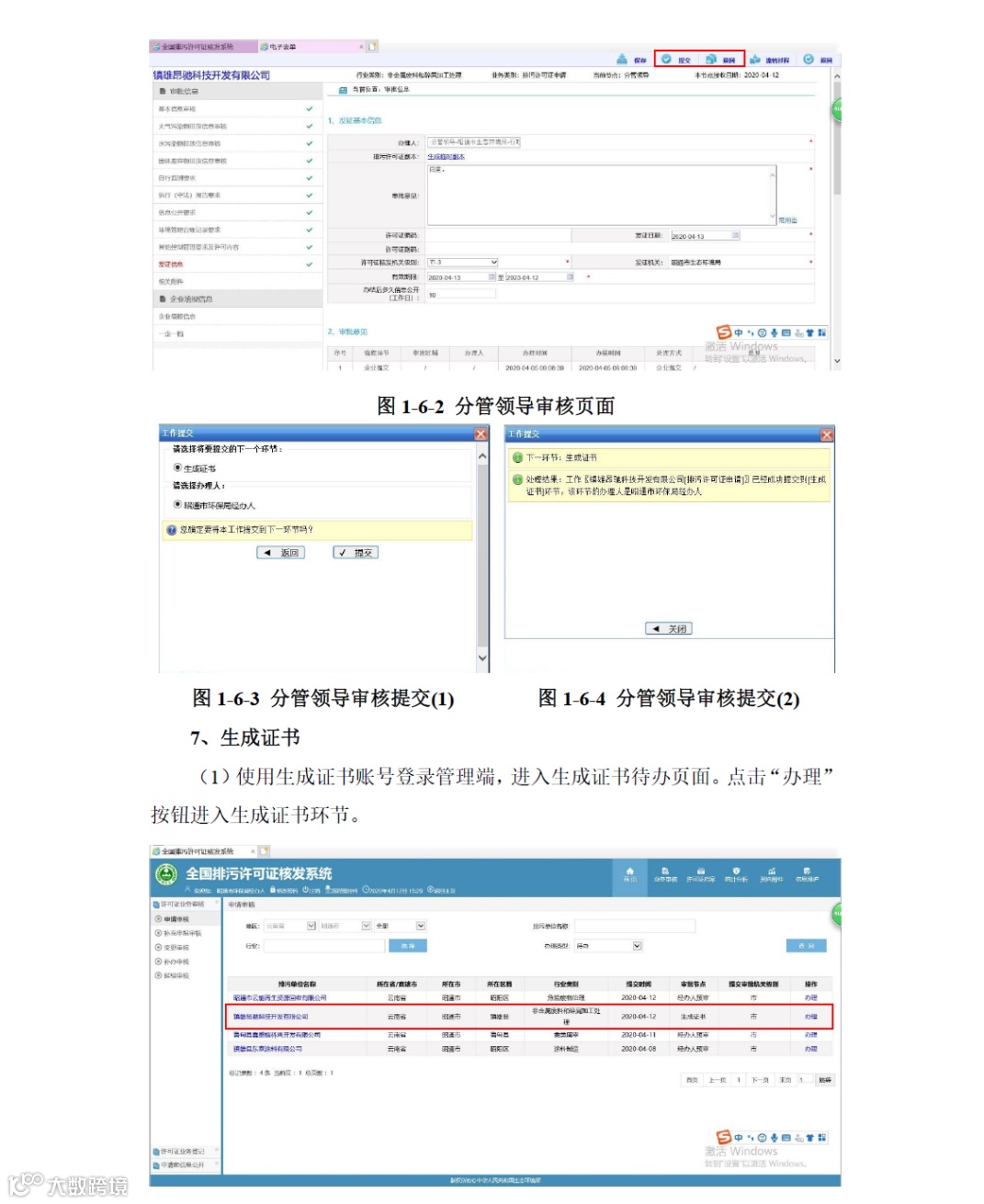Click the 退回 icon beside 提交 in toolbar
Image resolution: width=984 pixels, height=1204 pixels.
[x=711, y=59]
